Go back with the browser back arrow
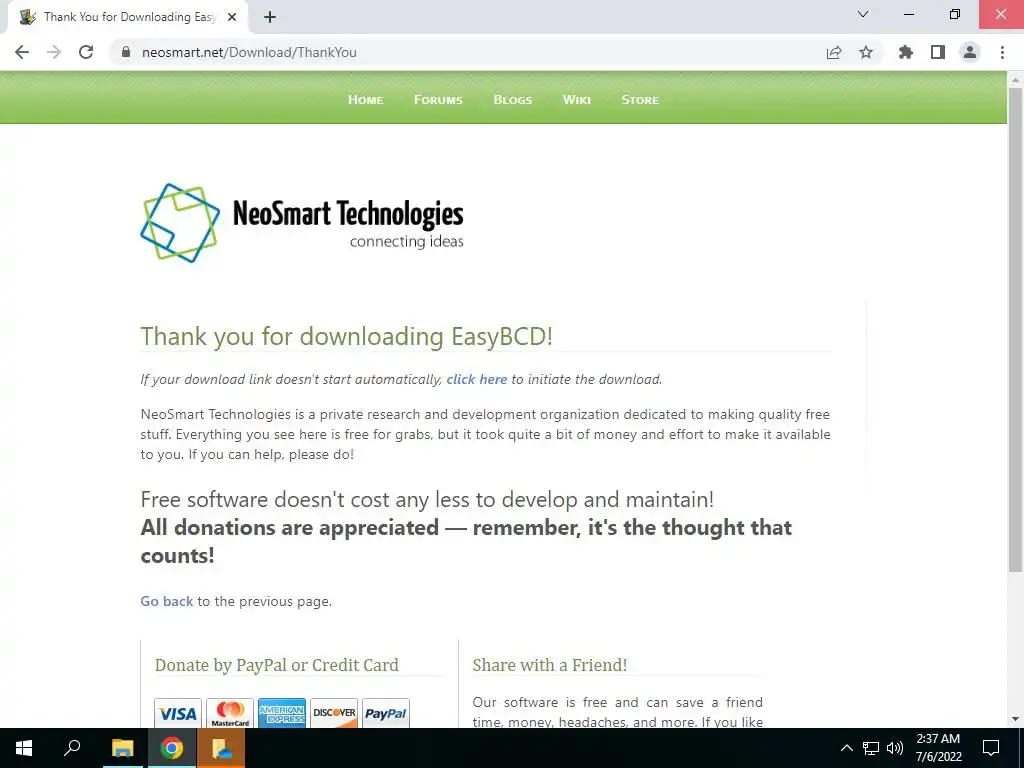This screenshot has width=1024, height=768. coord(22,52)
